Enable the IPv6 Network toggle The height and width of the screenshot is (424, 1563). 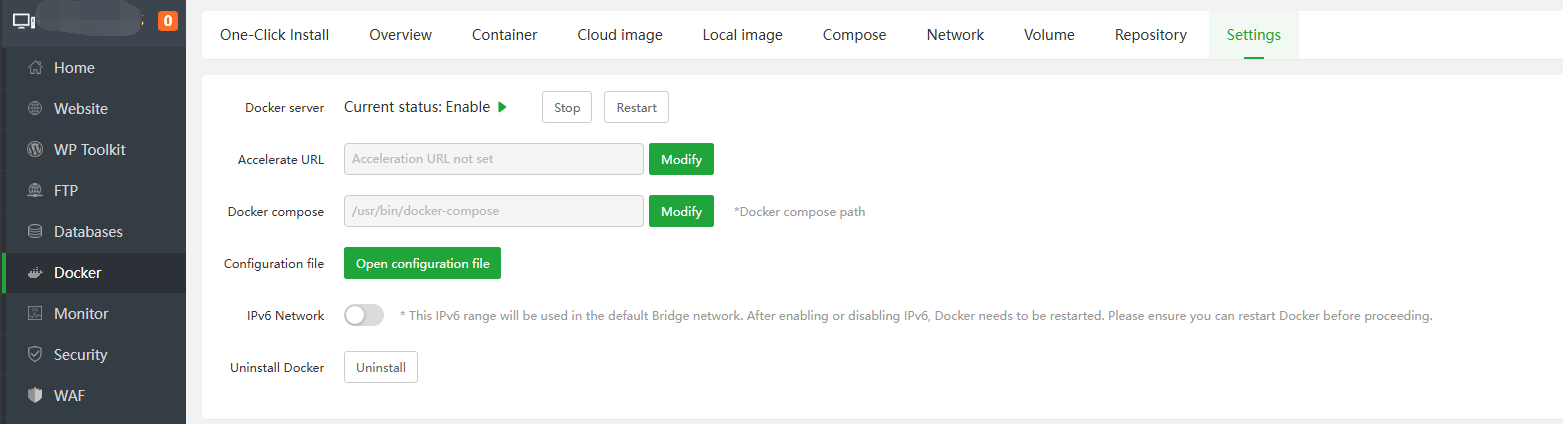coord(364,315)
